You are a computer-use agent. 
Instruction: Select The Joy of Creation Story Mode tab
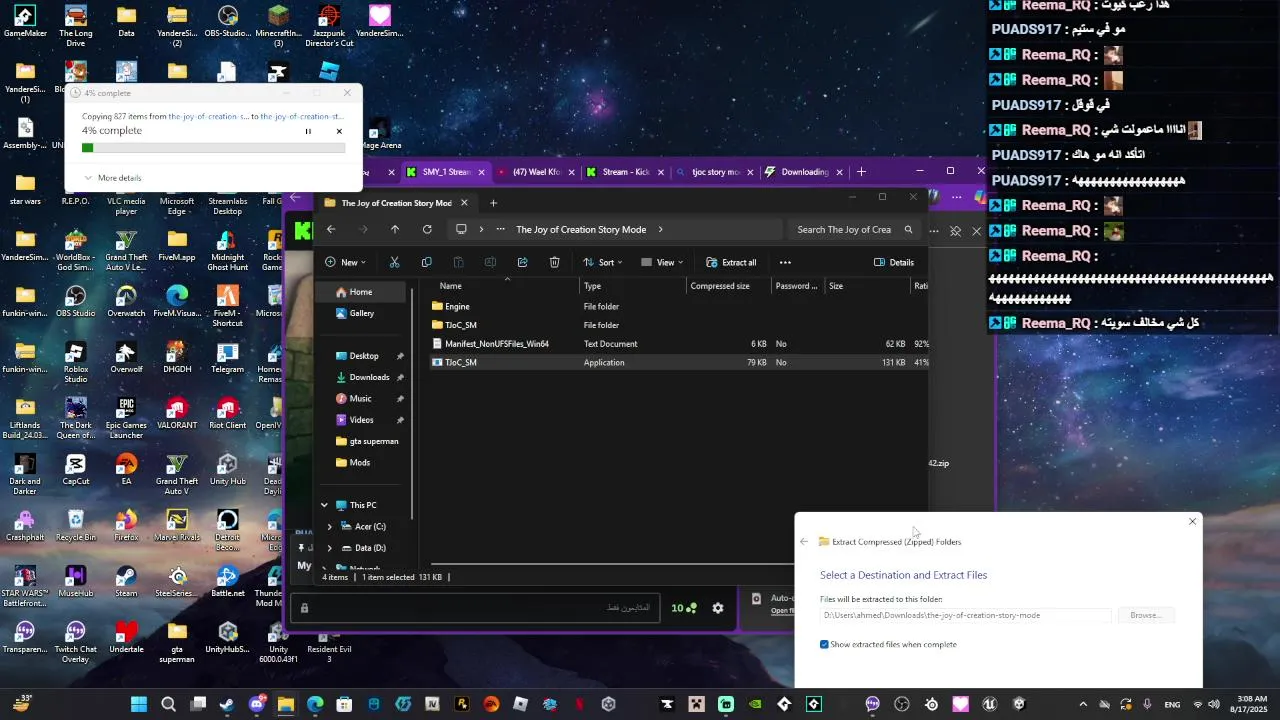(x=396, y=203)
